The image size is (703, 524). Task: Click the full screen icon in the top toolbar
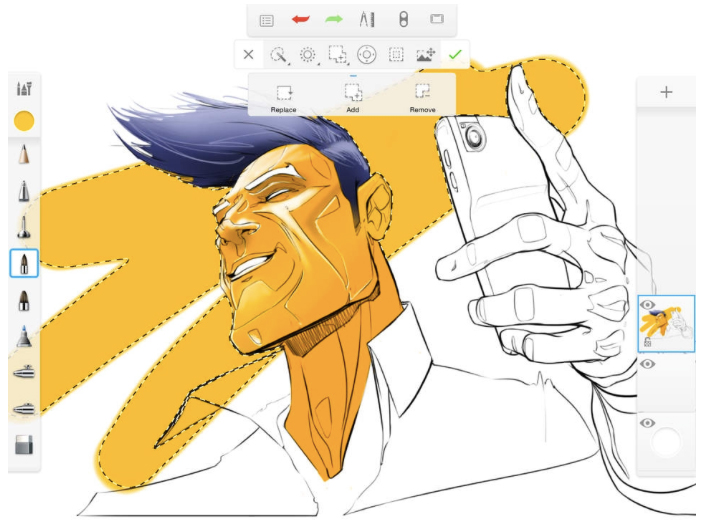click(x=436, y=19)
